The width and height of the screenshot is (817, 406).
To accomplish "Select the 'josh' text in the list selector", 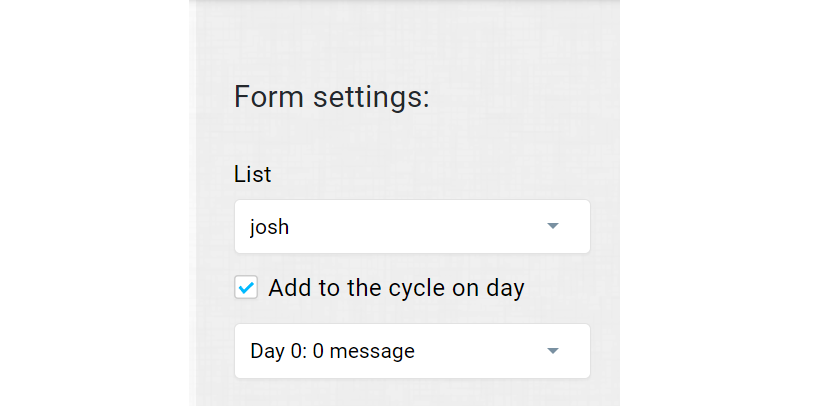I will click(x=269, y=227).
